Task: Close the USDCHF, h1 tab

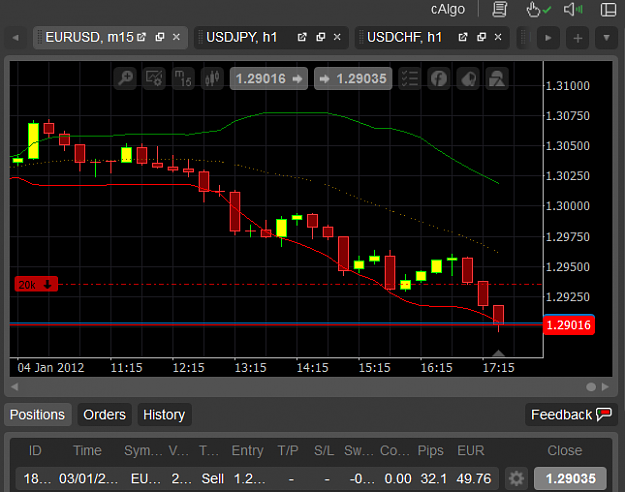Action: point(498,37)
